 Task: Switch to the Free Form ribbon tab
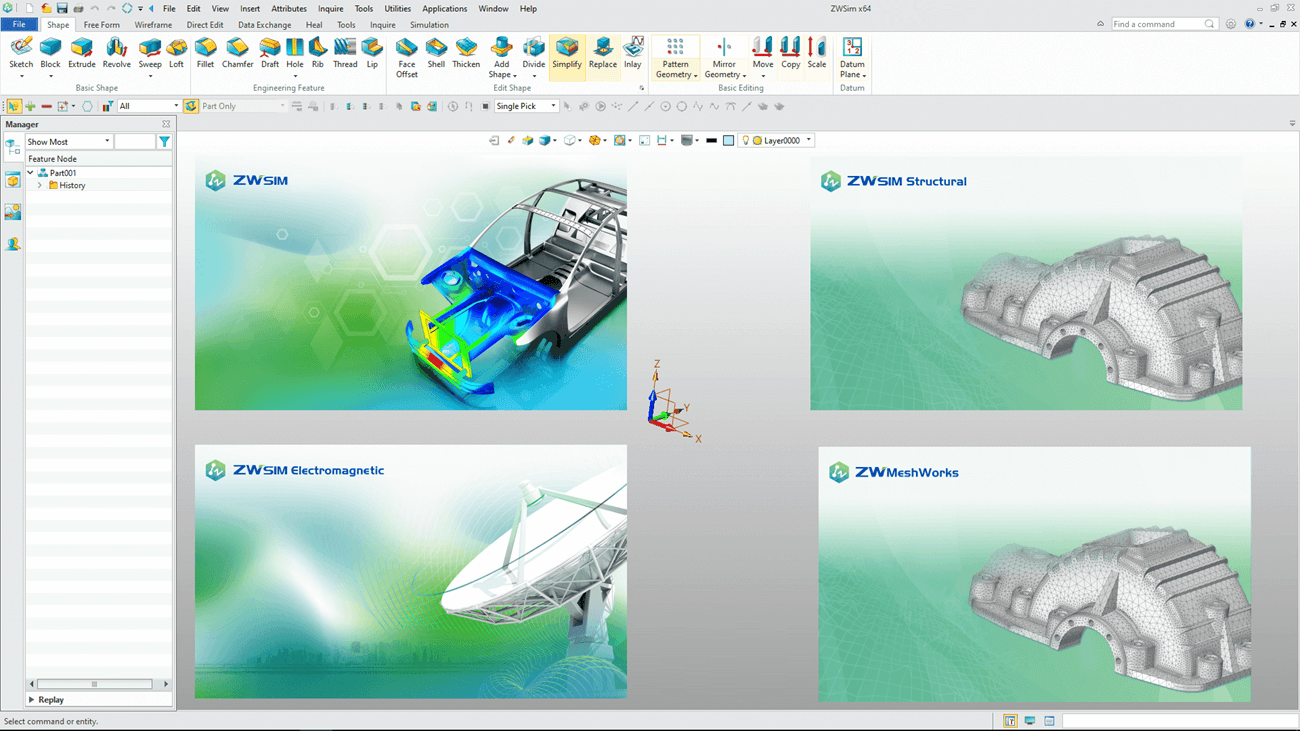[x=102, y=24]
